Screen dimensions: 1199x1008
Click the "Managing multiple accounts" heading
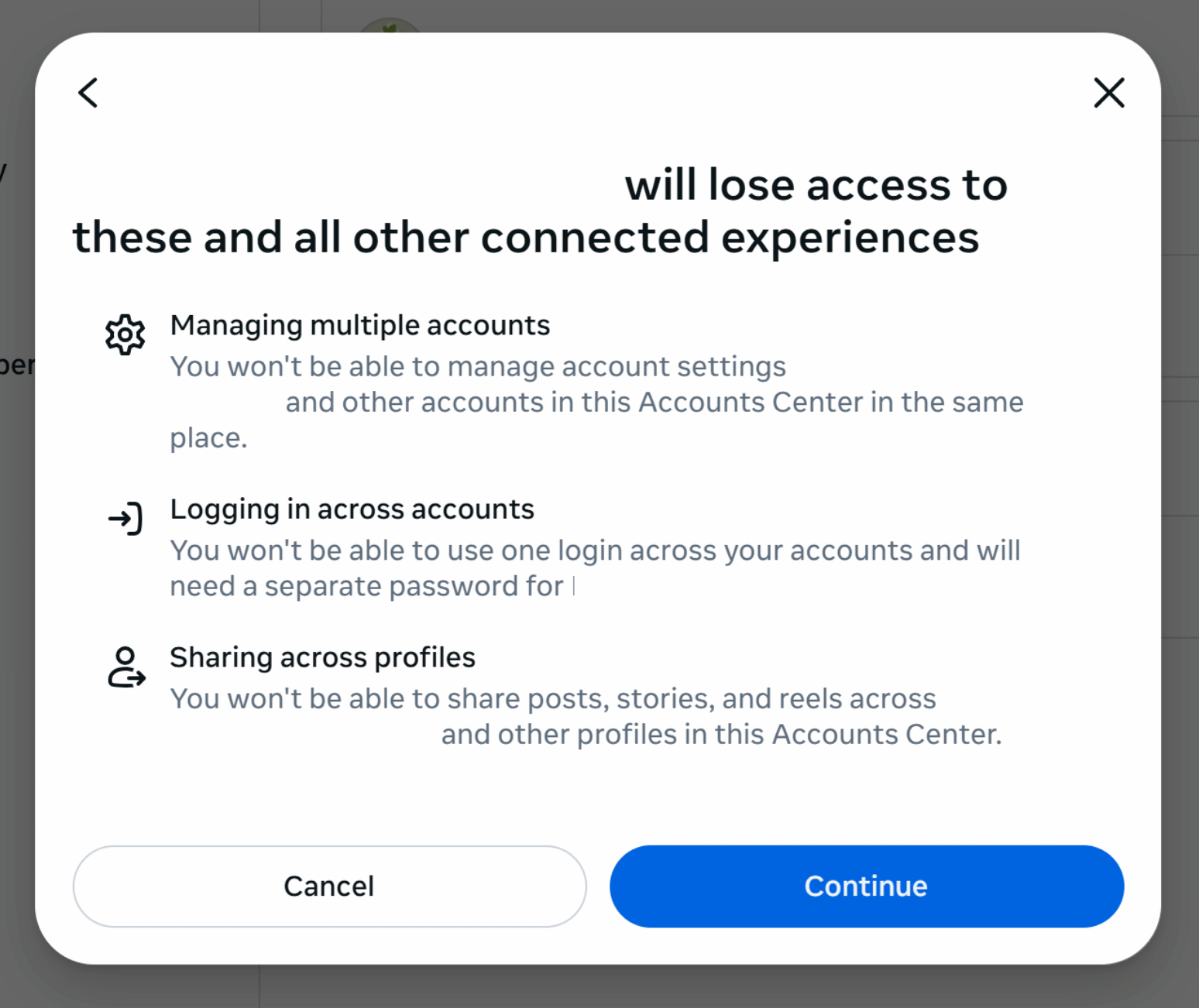[x=359, y=326]
